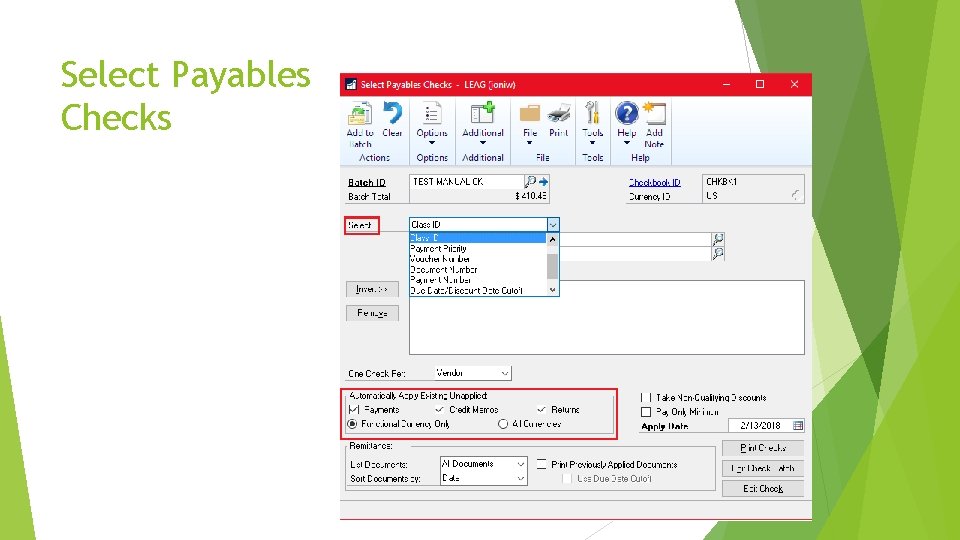Click the Edit Check button
This screenshot has height=540, width=960.
pos(763,489)
